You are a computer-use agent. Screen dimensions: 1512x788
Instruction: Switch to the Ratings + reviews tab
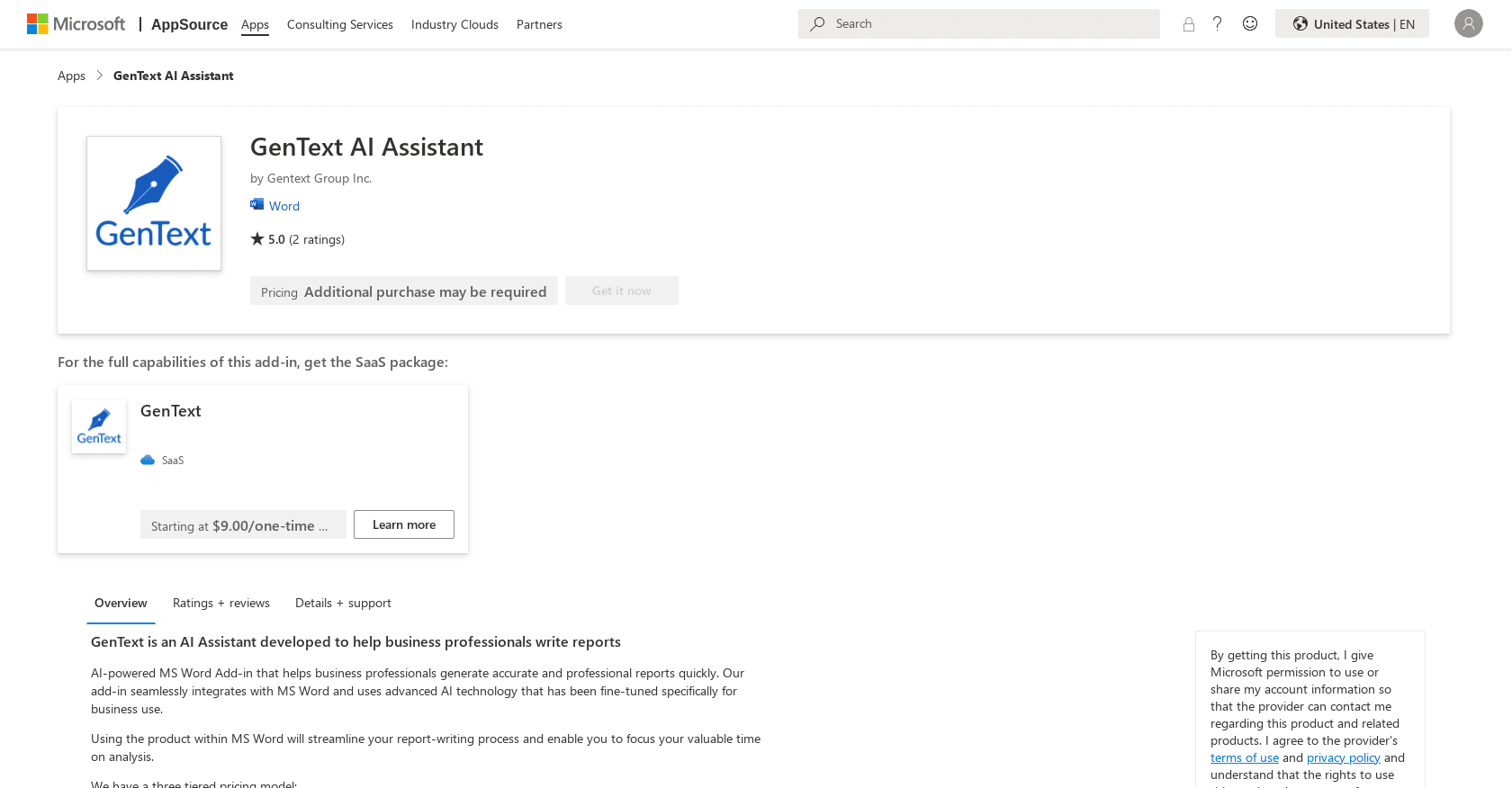tap(220, 603)
